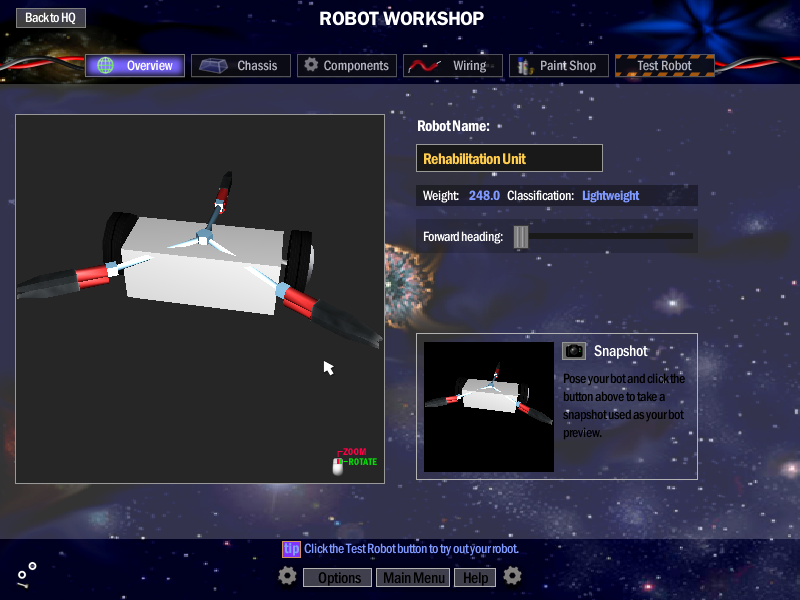The height and width of the screenshot is (600, 800).
Task: Click the Lightweight classification text
Action: click(x=610, y=195)
